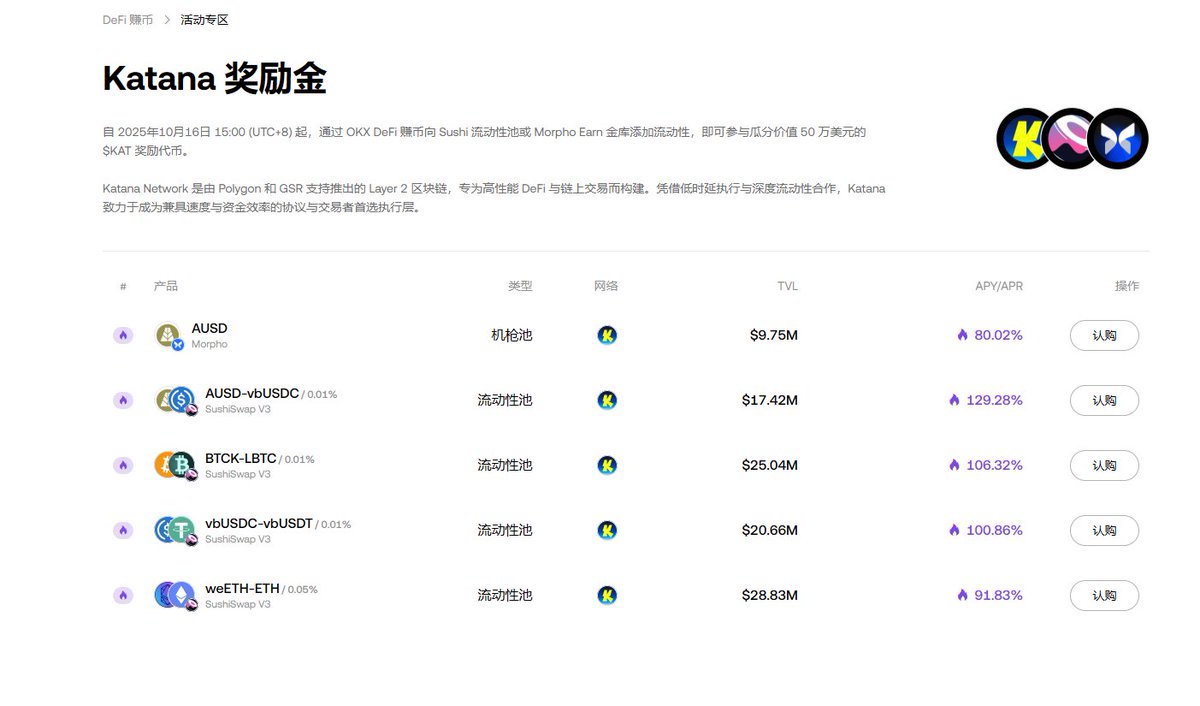Screen dimensions: 1200x706
Task: Click the 机枪池 type label
Action: coord(512,335)
